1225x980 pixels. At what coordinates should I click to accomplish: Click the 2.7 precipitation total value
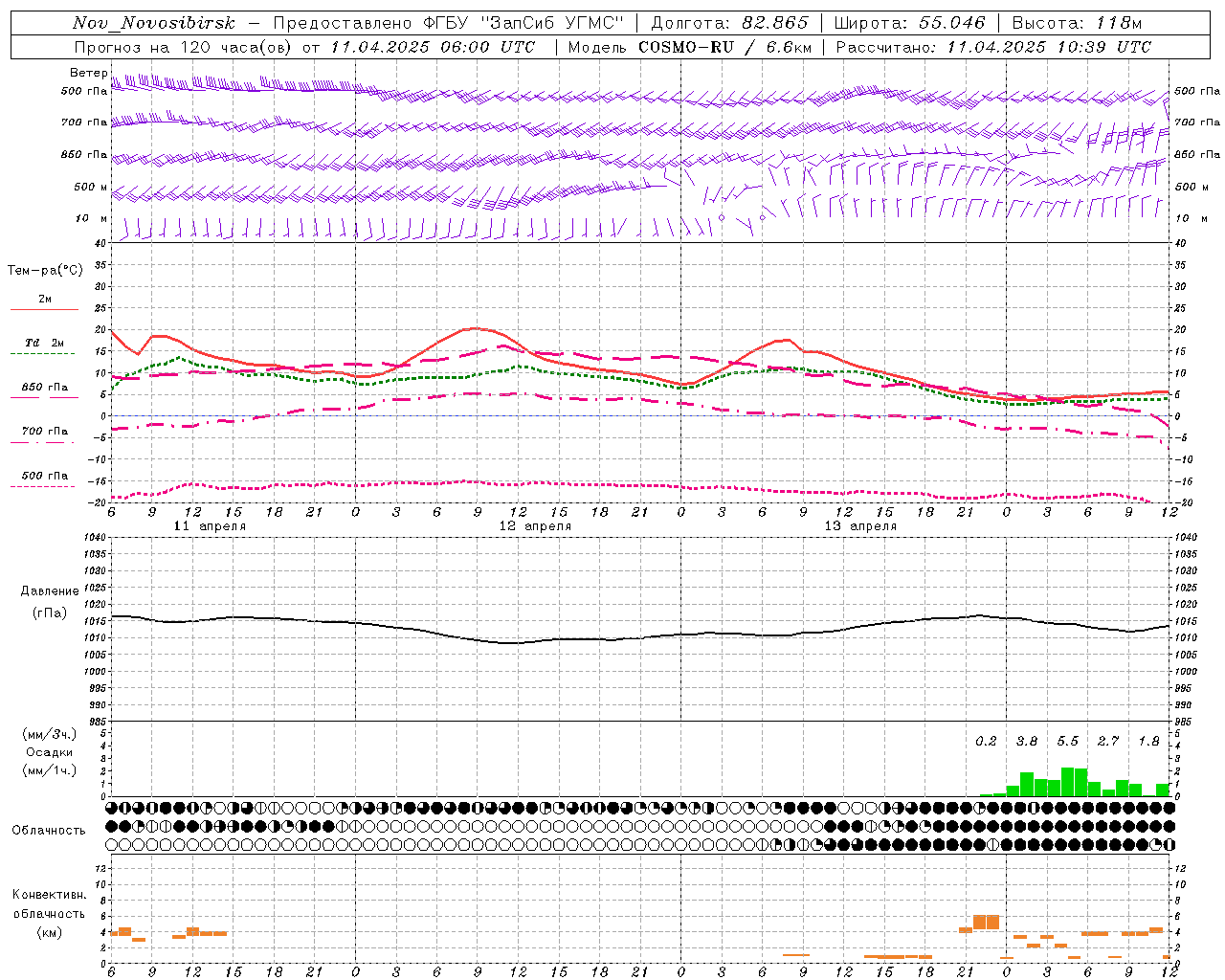tap(1108, 742)
